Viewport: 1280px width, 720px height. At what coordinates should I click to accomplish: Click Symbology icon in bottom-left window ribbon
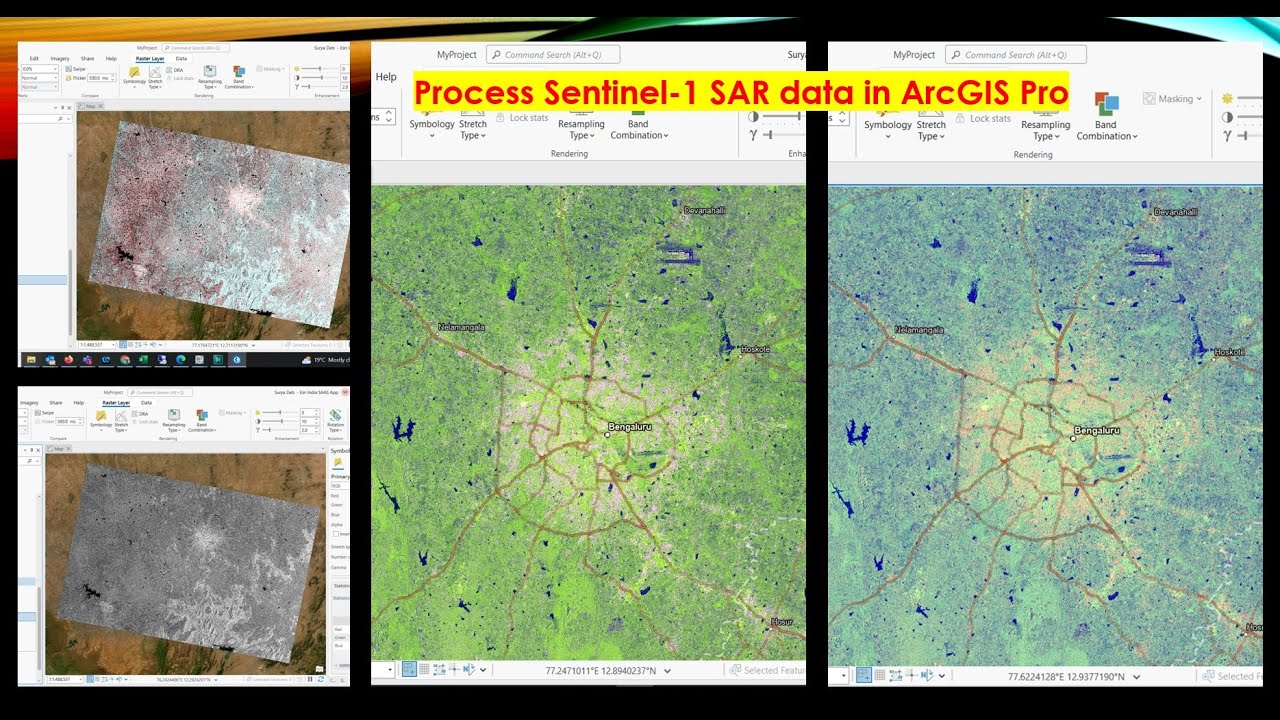coord(101,416)
